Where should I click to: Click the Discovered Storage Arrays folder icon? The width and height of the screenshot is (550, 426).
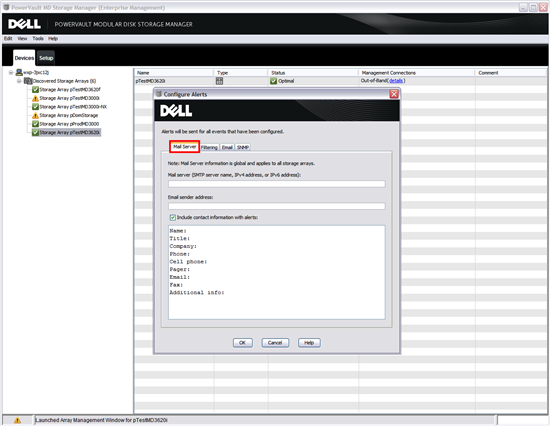[28, 81]
